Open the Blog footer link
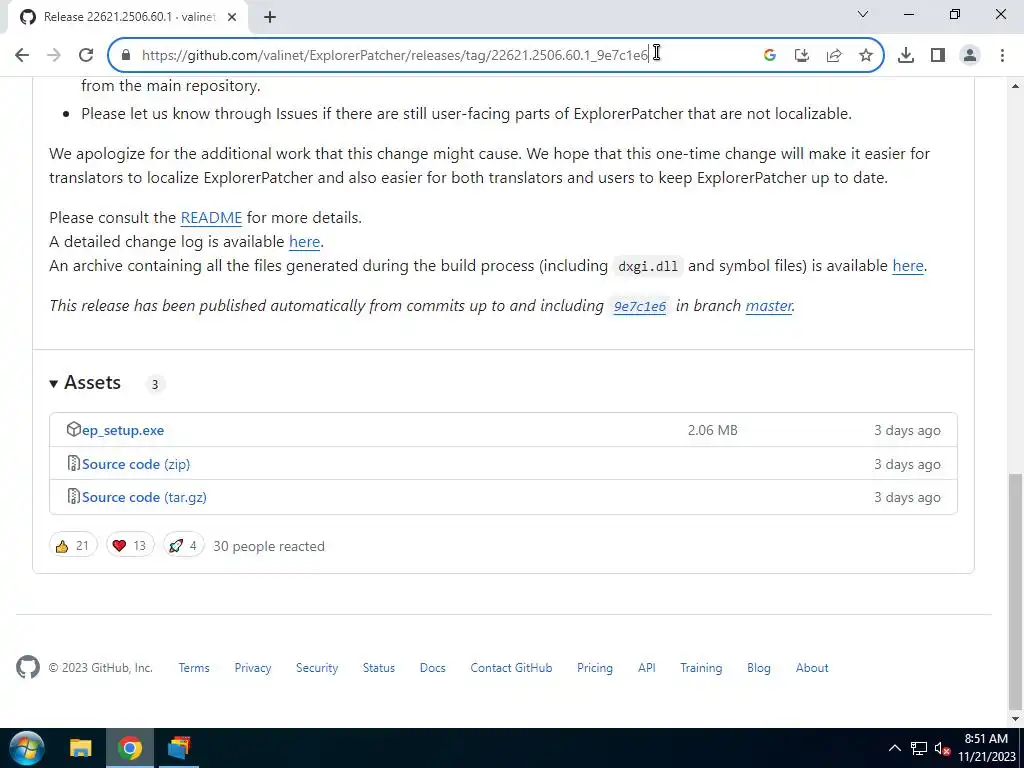Screen dimensions: 1024x768 pyautogui.click(x=758, y=668)
